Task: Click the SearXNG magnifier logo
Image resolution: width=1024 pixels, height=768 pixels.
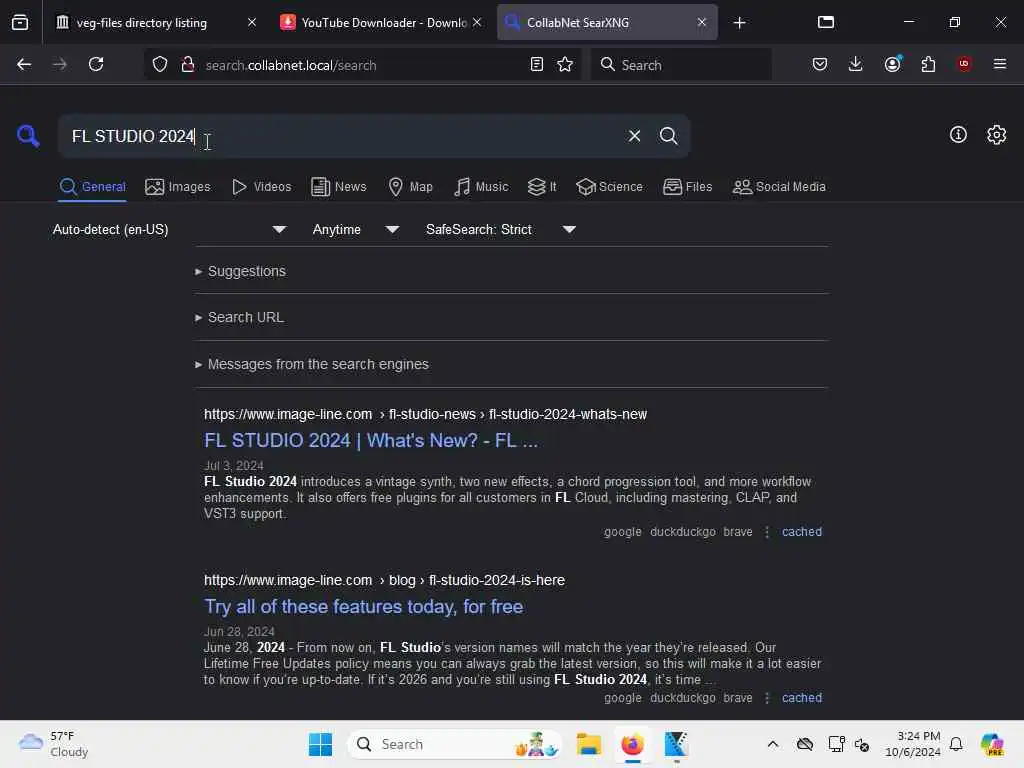Action: click(28, 136)
